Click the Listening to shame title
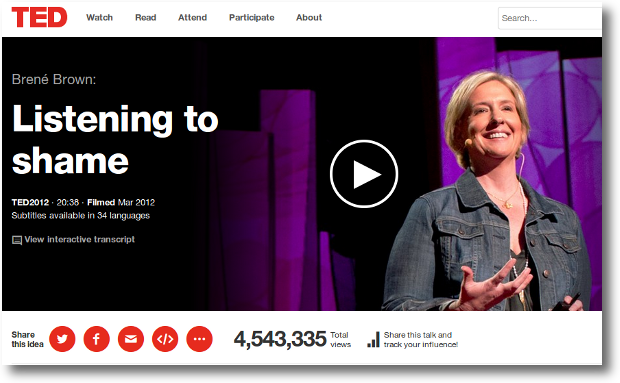 [x=115, y=139]
